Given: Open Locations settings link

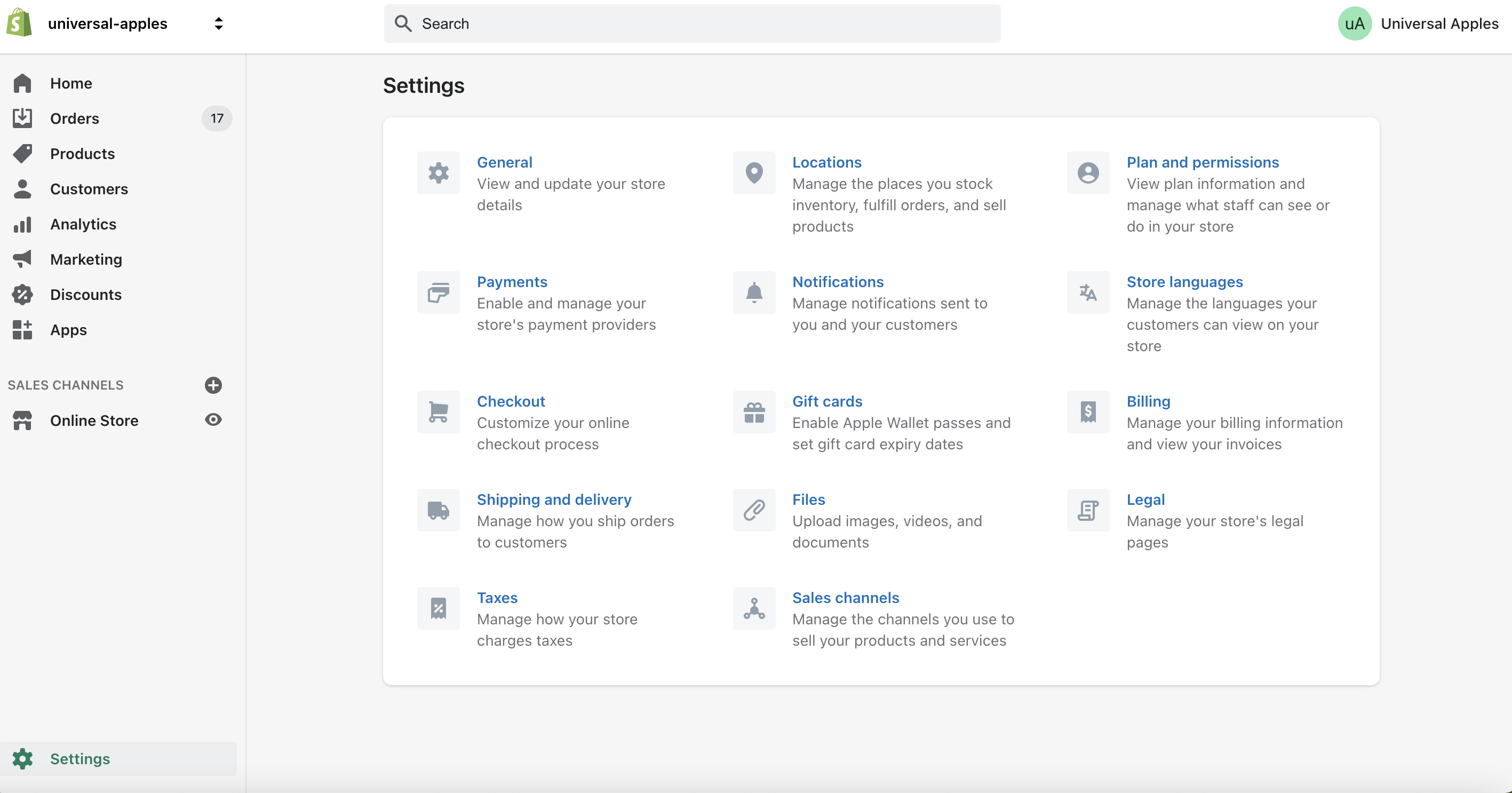Looking at the screenshot, I should 826,163.
